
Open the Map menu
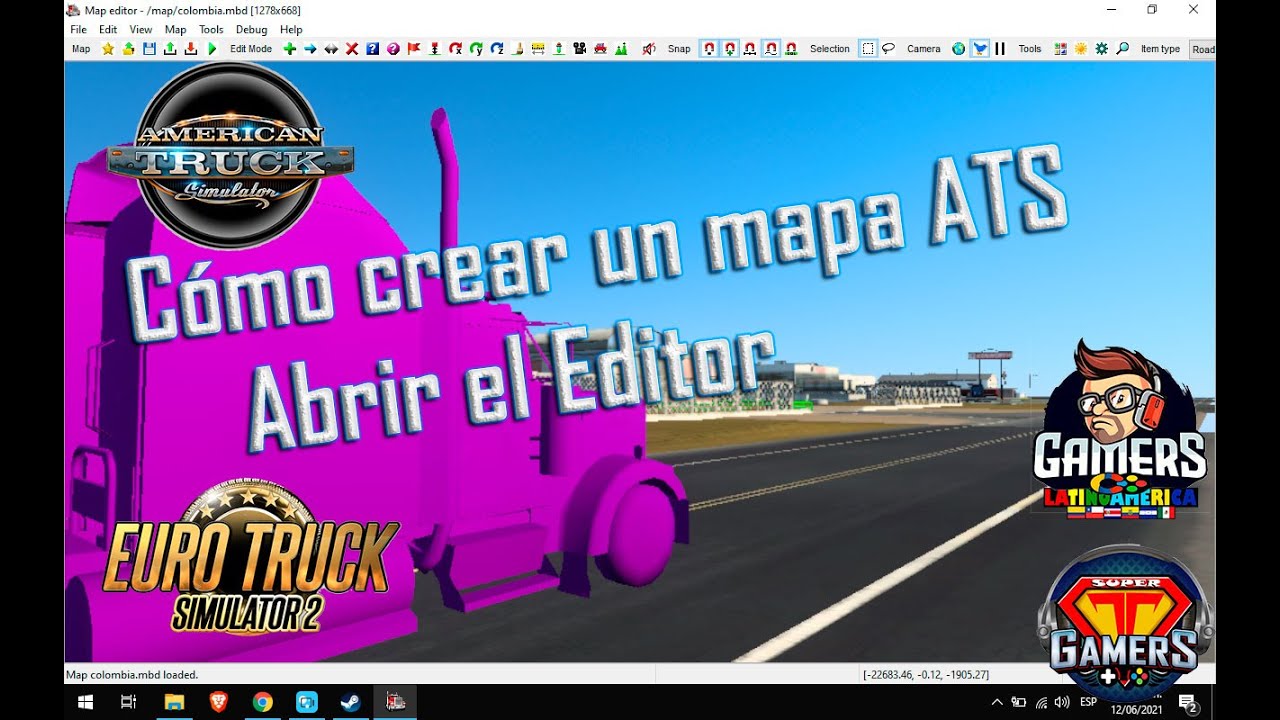176,30
